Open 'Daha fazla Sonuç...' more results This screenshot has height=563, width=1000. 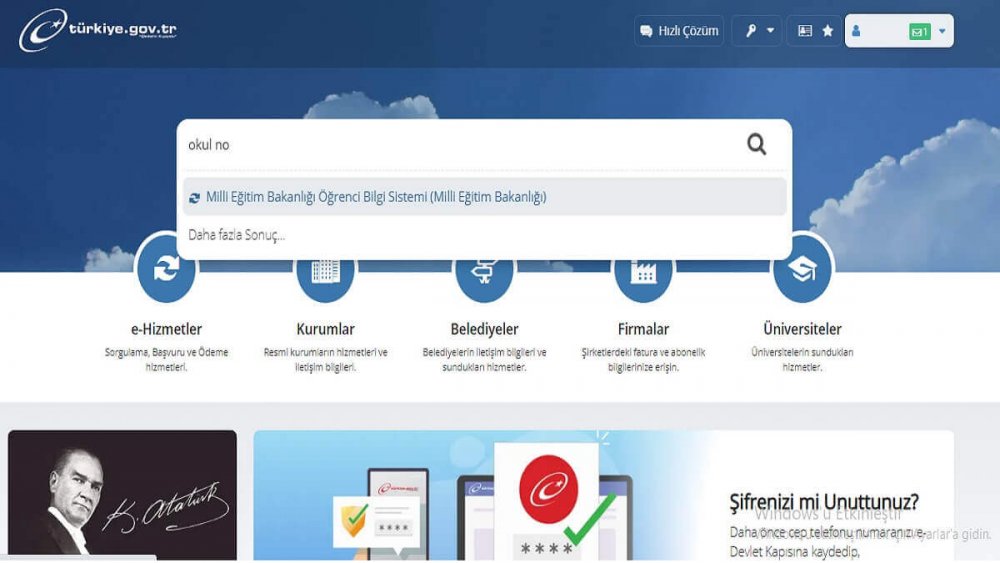click(x=237, y=235)
